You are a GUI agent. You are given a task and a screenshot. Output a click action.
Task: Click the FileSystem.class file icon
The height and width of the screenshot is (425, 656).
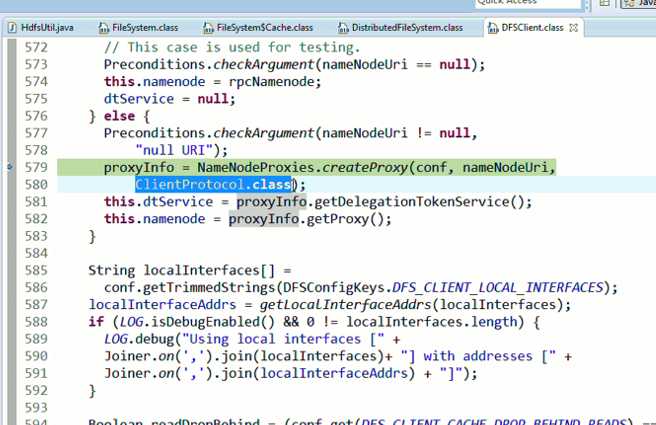(103, 28)
